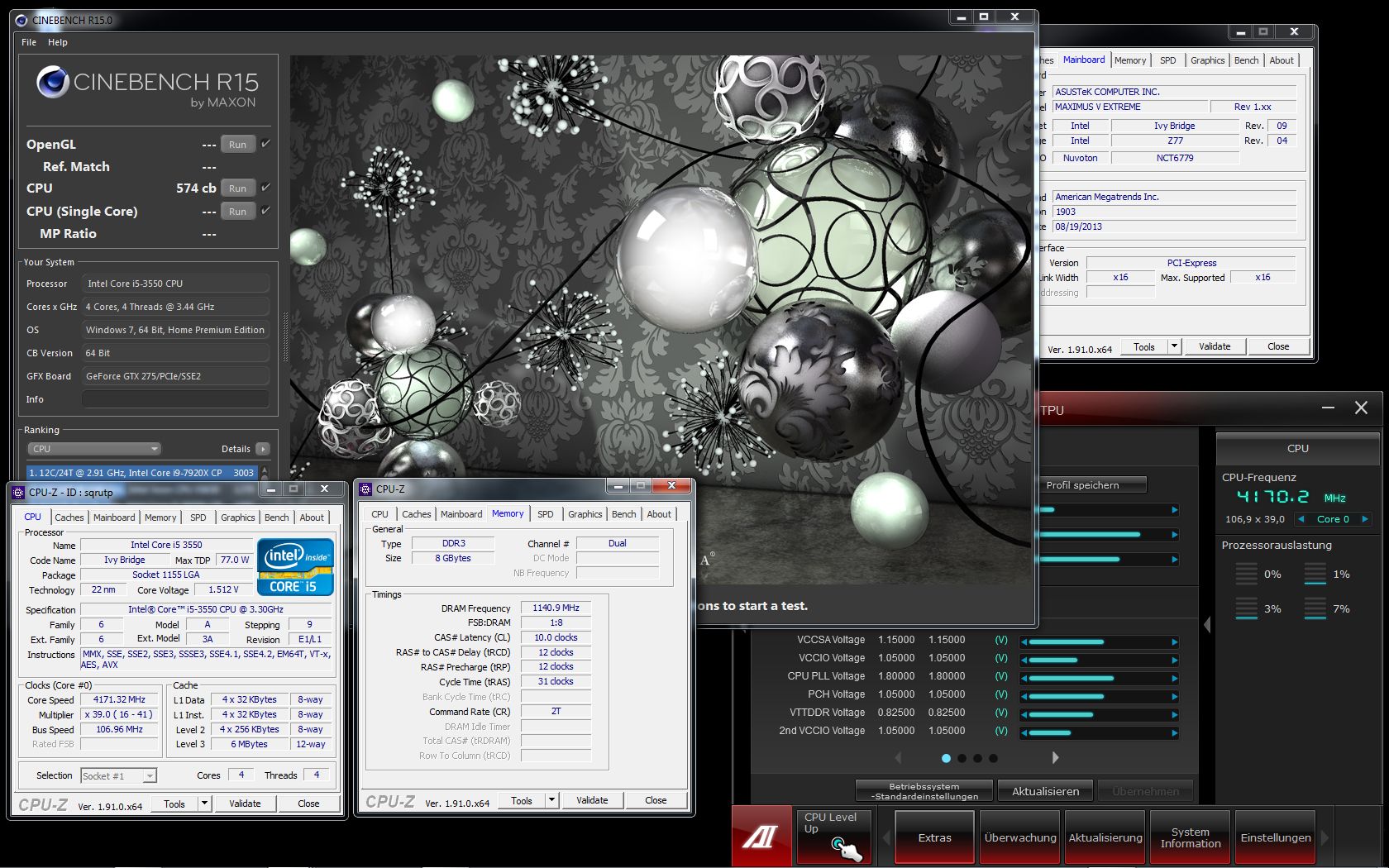Image resolution: width=1389 pixels, height=868 pixels.
Task: Click Betriebssystem-Standardeinstellungen button
Action: click(x=924, y=791)
